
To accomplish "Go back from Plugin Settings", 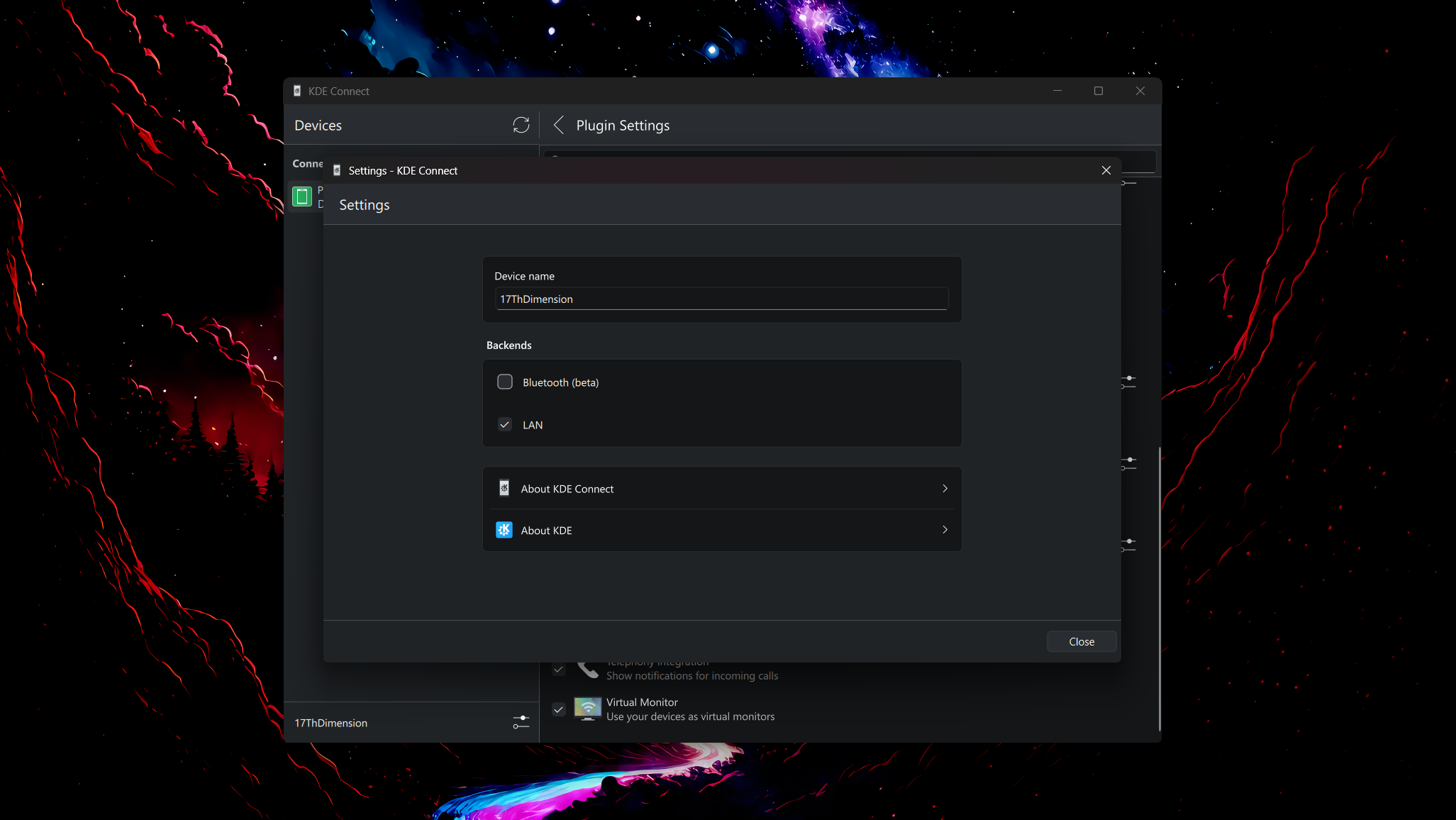I will point(559,125).
